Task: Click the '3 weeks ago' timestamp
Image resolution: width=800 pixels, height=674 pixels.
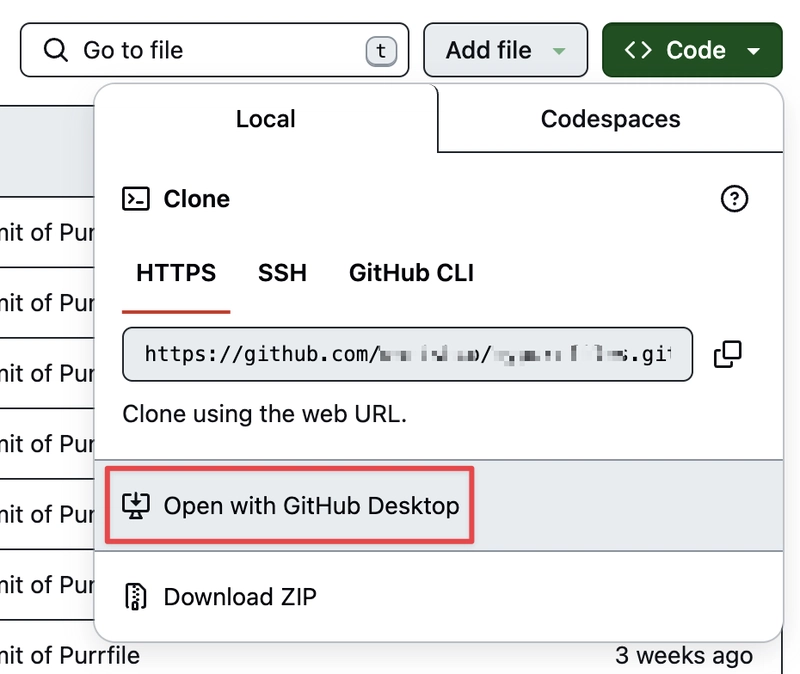Action: [684, 656]
